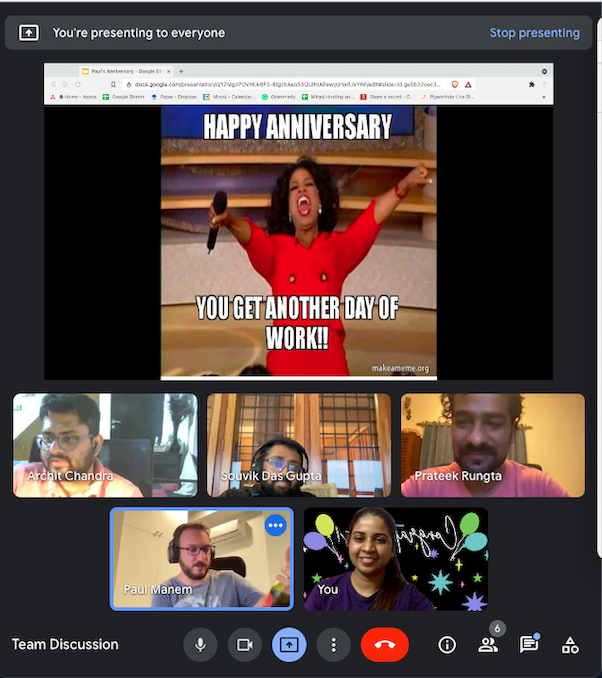Open the Calendar bookmark in the shared browser

[229, 97]
